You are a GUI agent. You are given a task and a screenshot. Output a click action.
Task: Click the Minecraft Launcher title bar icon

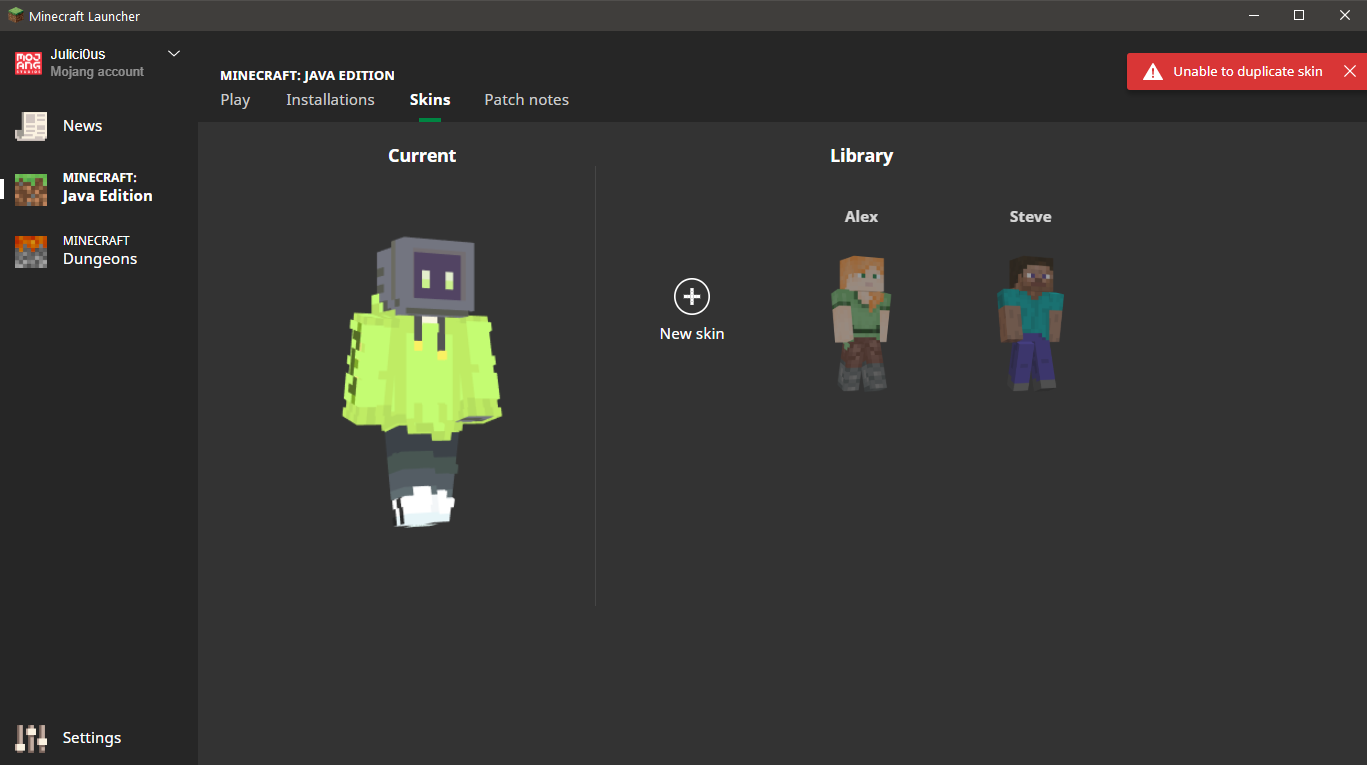(15, 16)
